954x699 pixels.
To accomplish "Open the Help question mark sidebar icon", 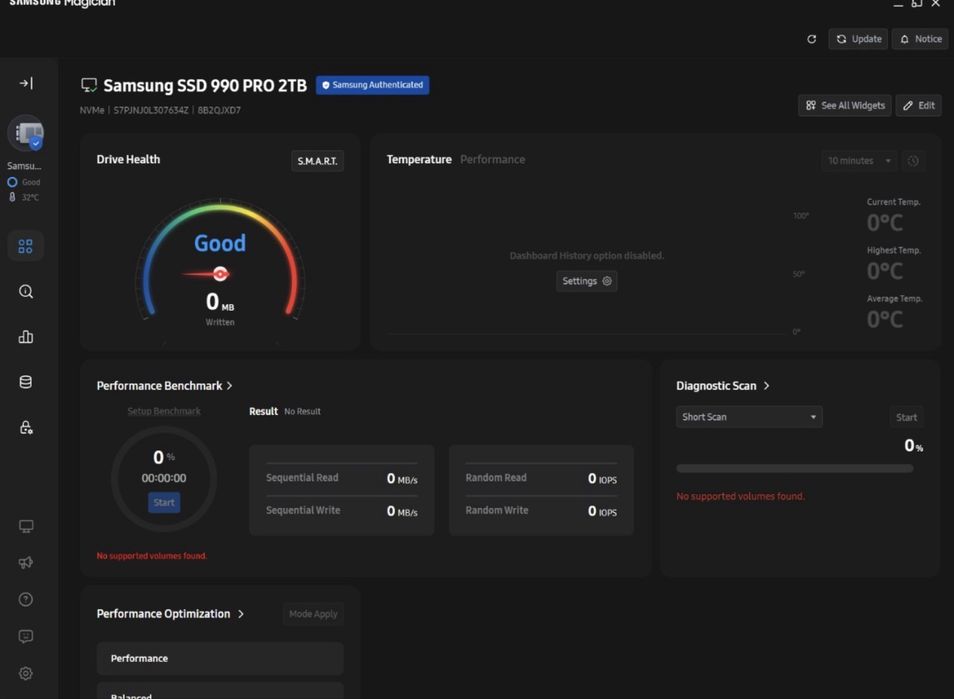I will [26, 600].
